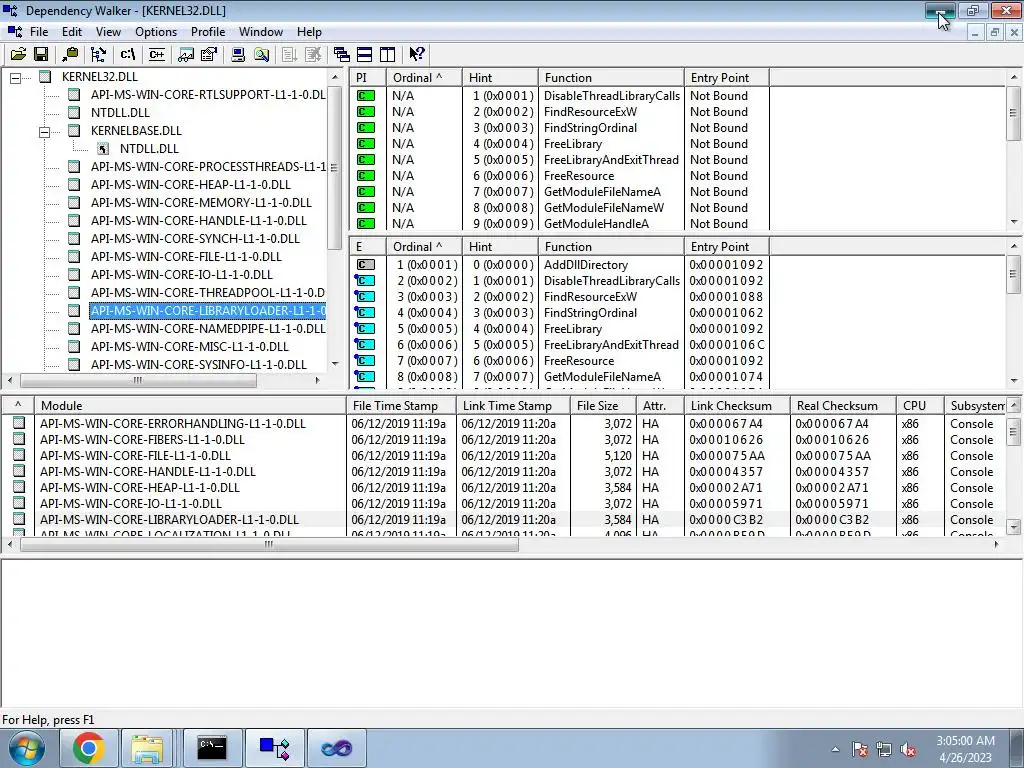Open Command Prompt from the taskbar
The image size is (1024, 768).
pyautogui.click(x=212, y=748)
